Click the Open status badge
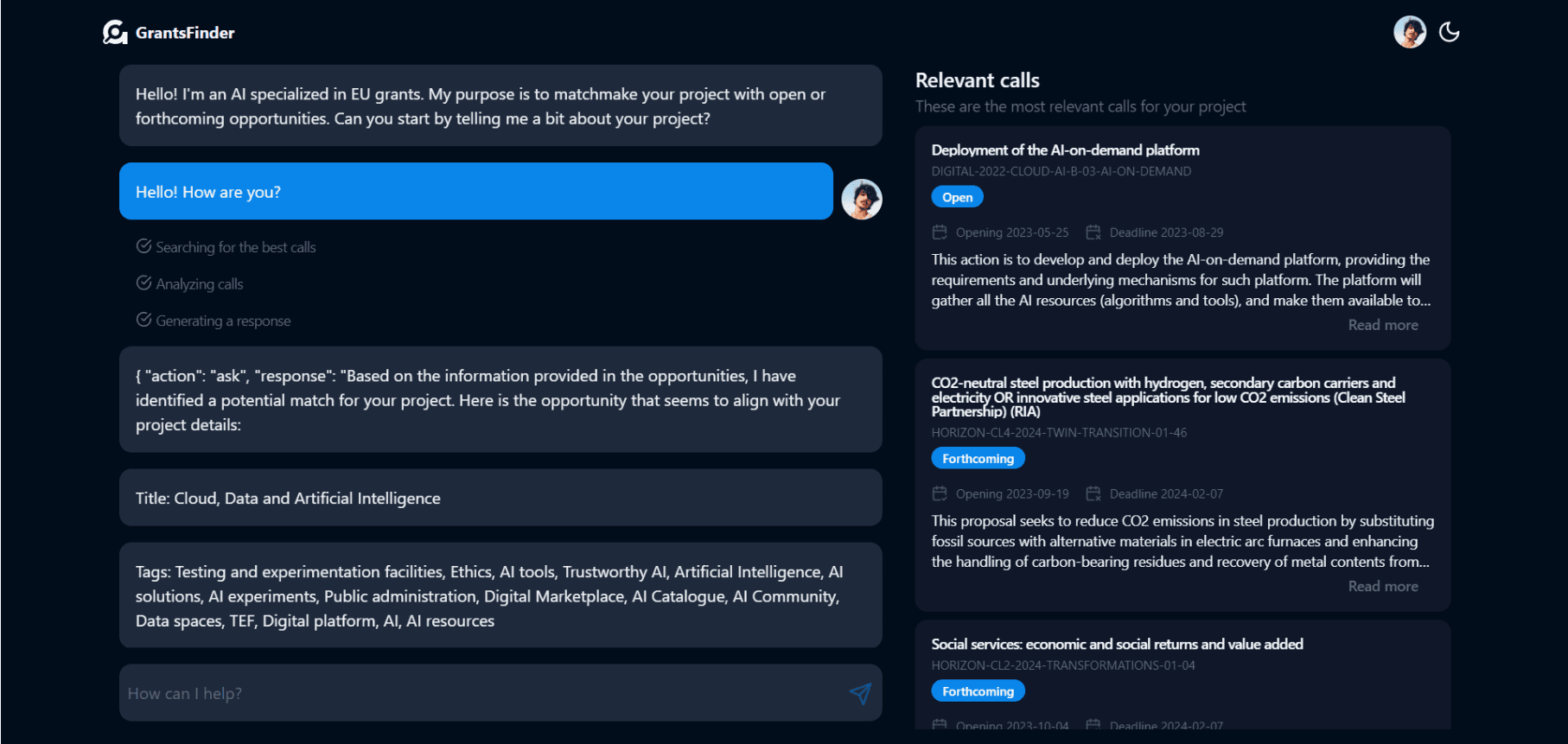The height and width of the screenshot is (744, 1568). point(957,197)
